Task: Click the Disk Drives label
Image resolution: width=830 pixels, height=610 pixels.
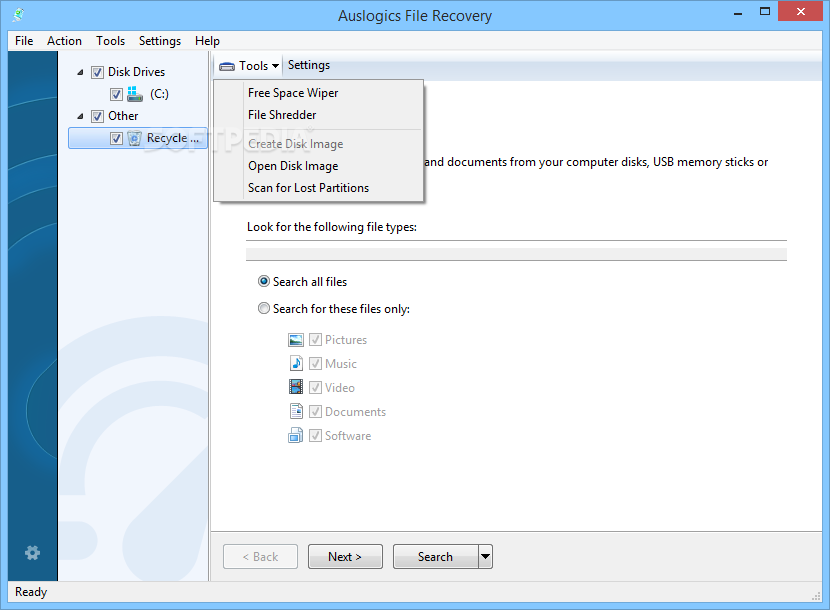Action: [137, 72]
